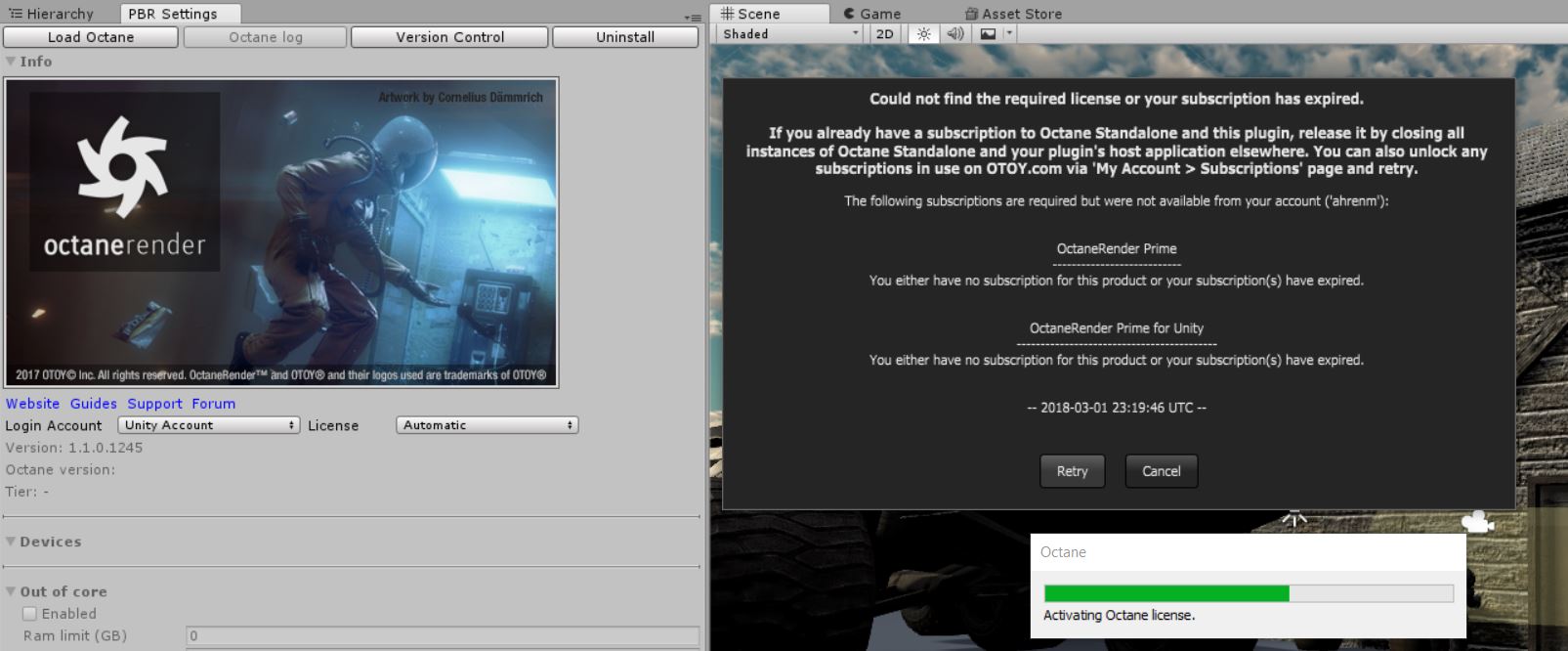This screenshot has width=1568, height=651.
Task: Switch to Hierarchy tab
Action: point(52,14)
